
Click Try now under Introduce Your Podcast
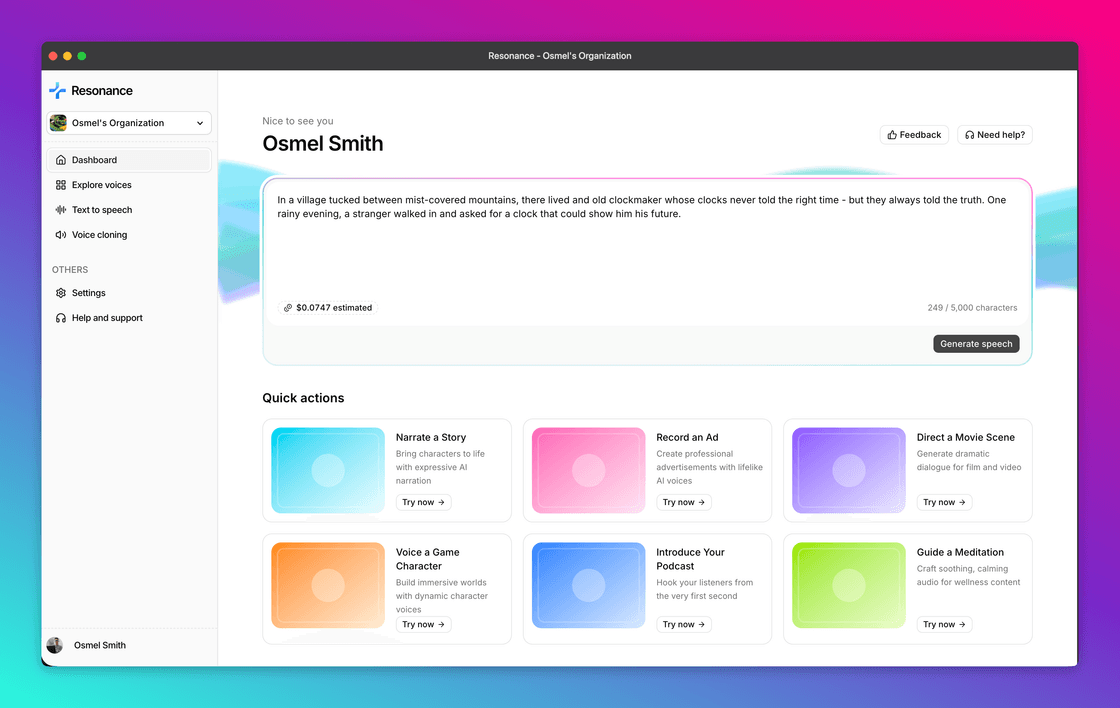coord(684,624)
